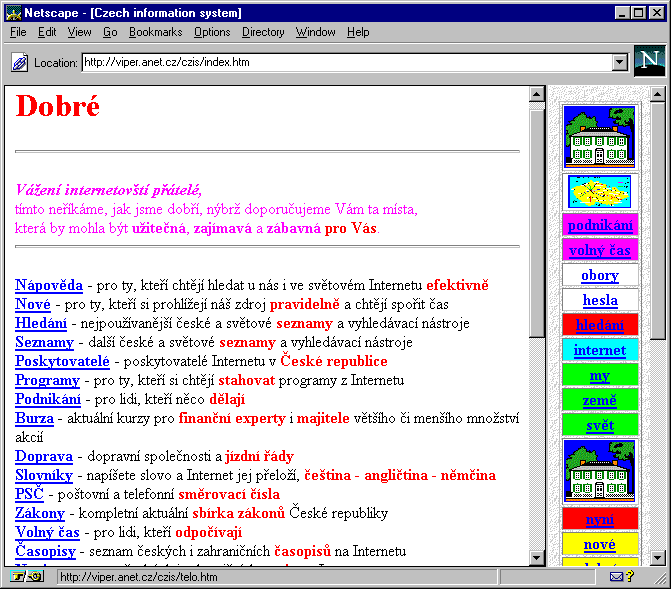
Task: Click the Netscape N logo throbber
Action: point(649,61)
